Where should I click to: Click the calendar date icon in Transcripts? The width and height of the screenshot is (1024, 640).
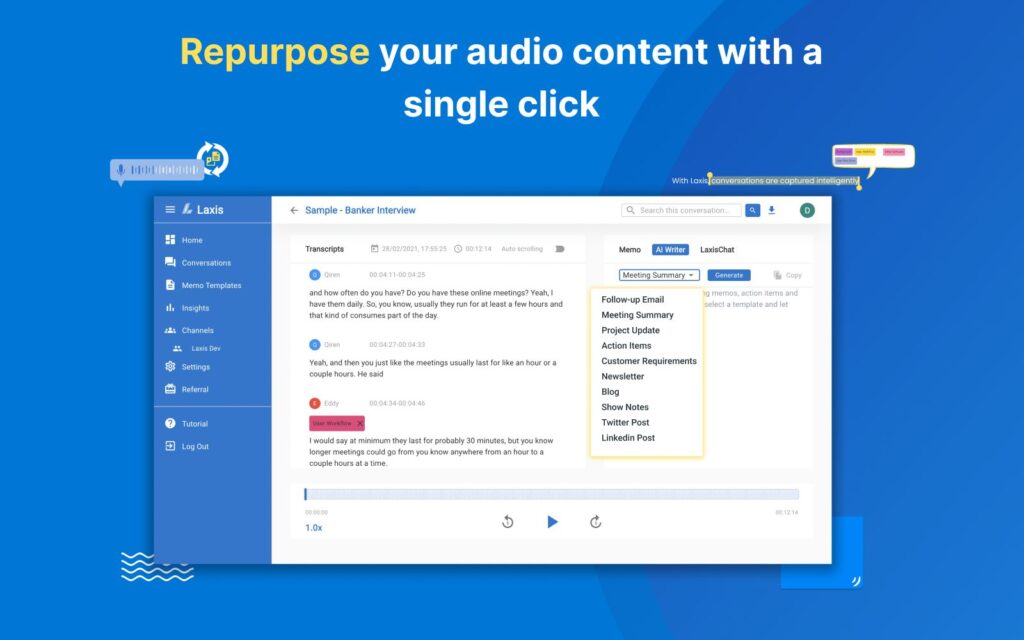[x=374, y=249]
